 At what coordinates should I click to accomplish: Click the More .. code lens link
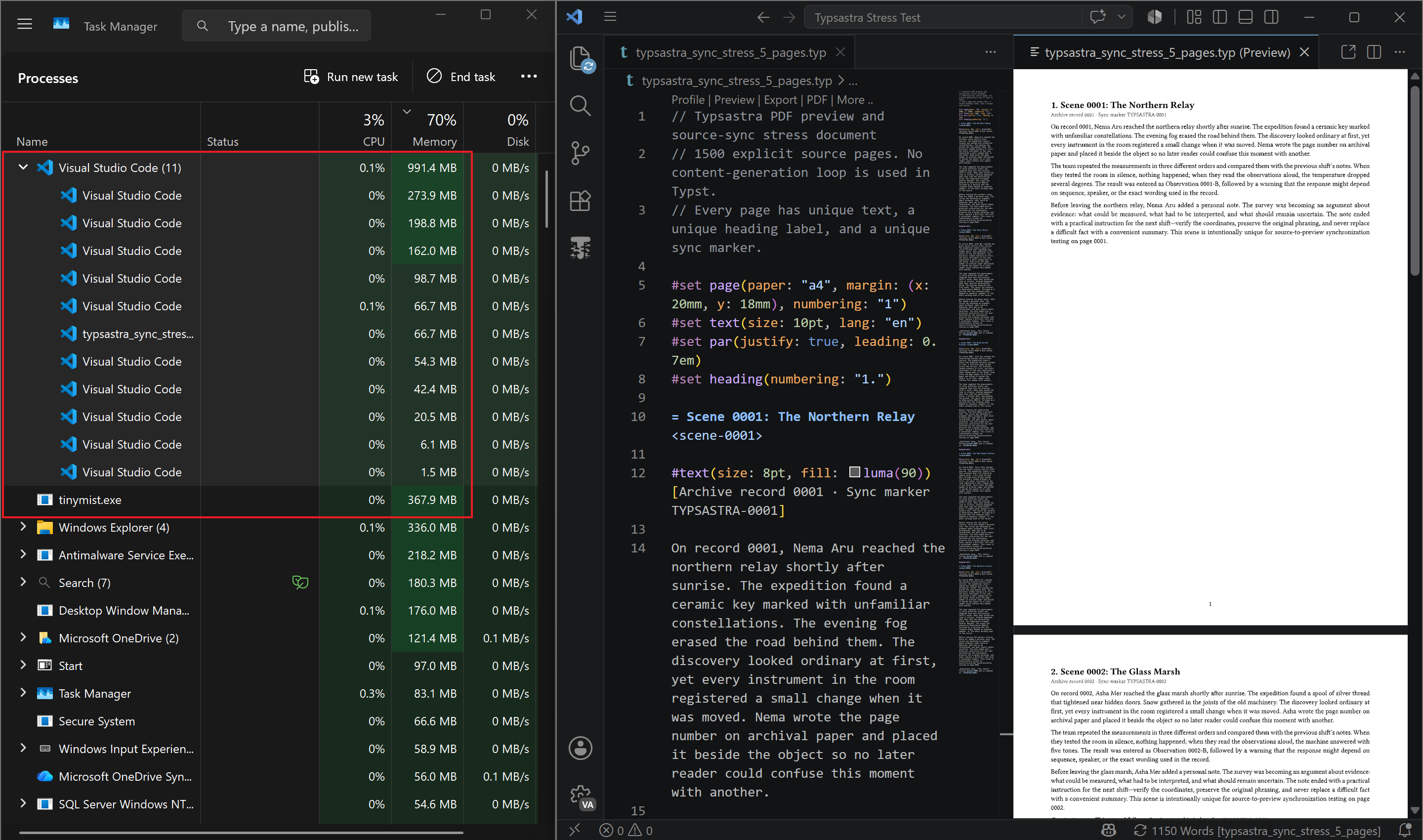pos(855,100)
